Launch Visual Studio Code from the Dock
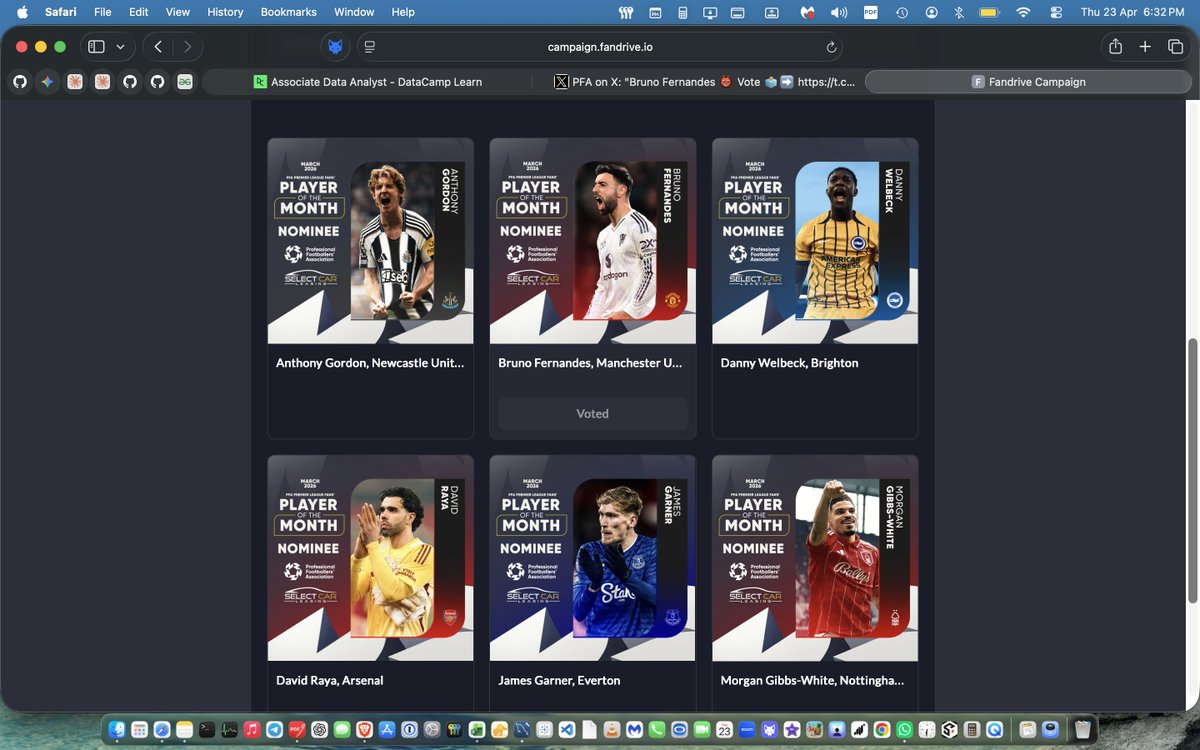Screen dimensions: 1200x750 click(567, 729)
